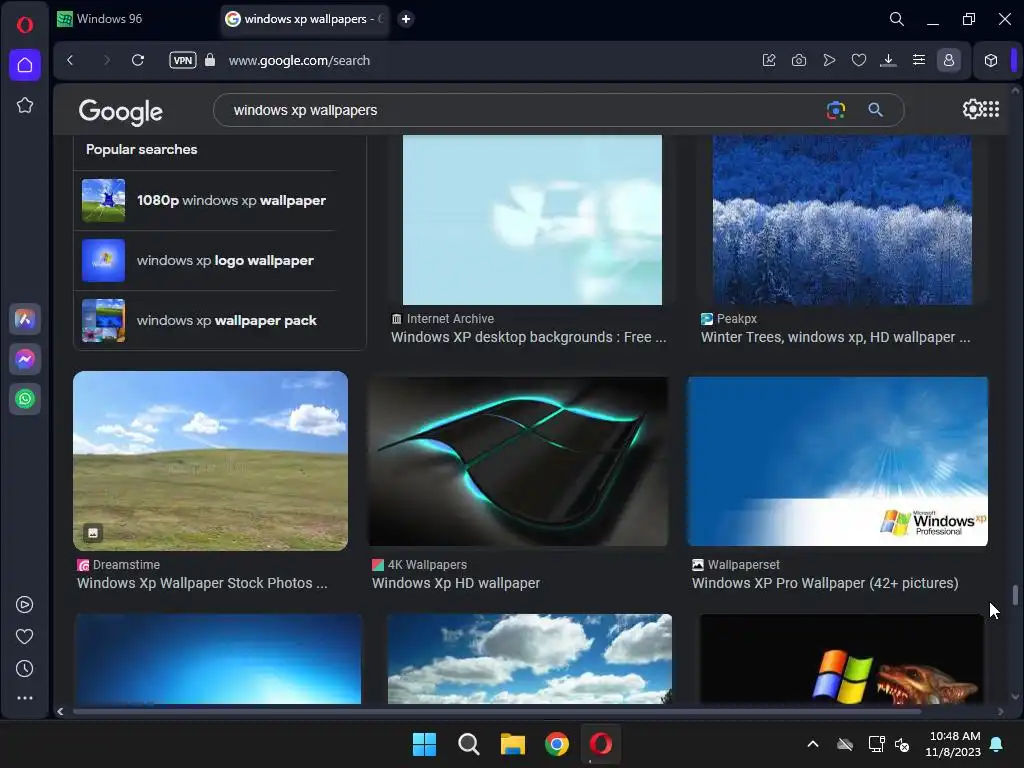The height and width of the screenshot is (768, 1024).
Task: Open File Explorer from taskbar
Action: [x=513, y=744]
